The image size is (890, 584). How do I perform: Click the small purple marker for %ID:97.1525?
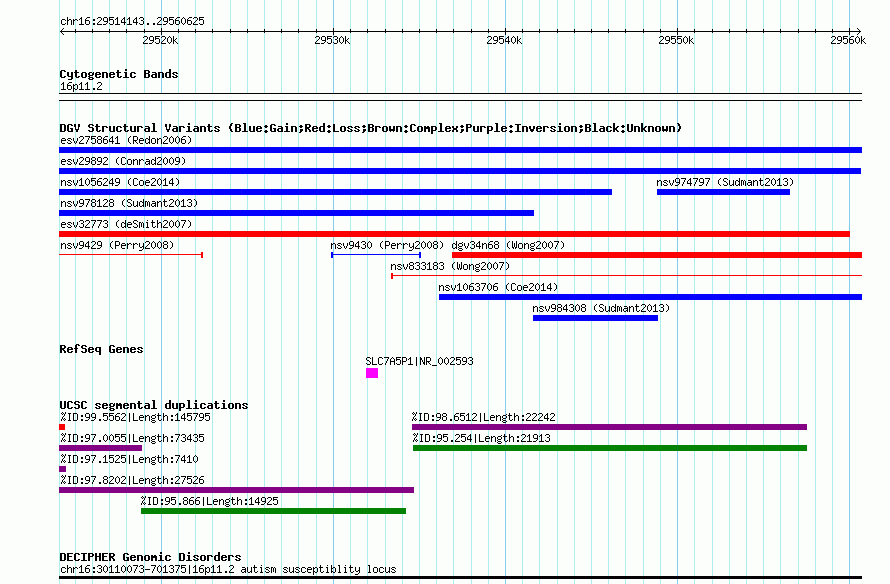click(x=62, y=469)
